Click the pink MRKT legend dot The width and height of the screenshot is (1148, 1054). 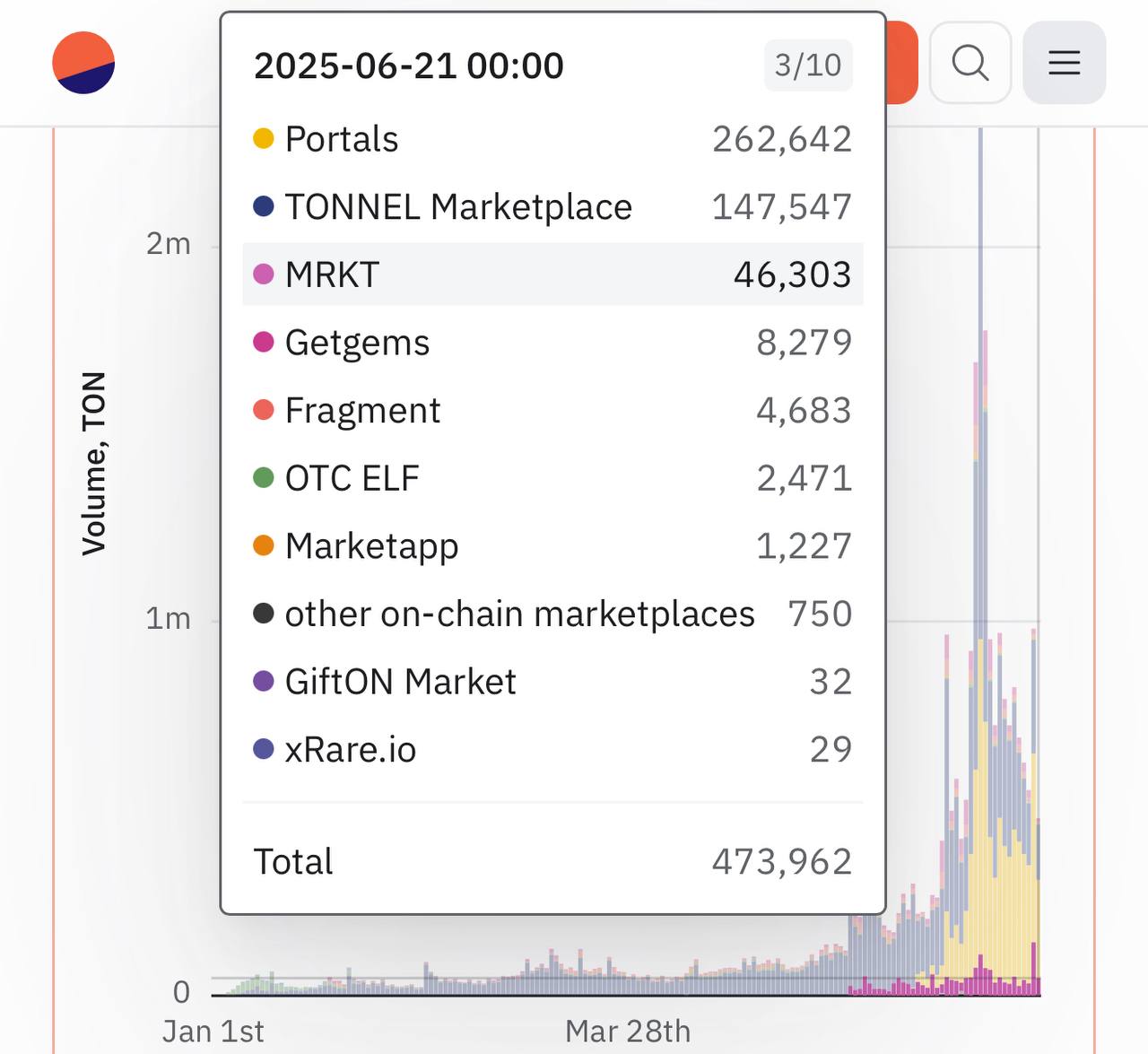(264, 274)
